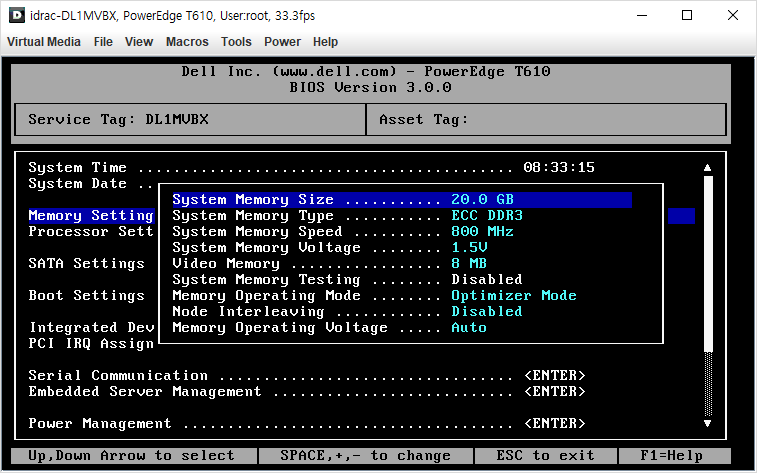This screenshot has height=473, width=757.
Task: Maximize the iDRAC console window
Action: (687, 15)
